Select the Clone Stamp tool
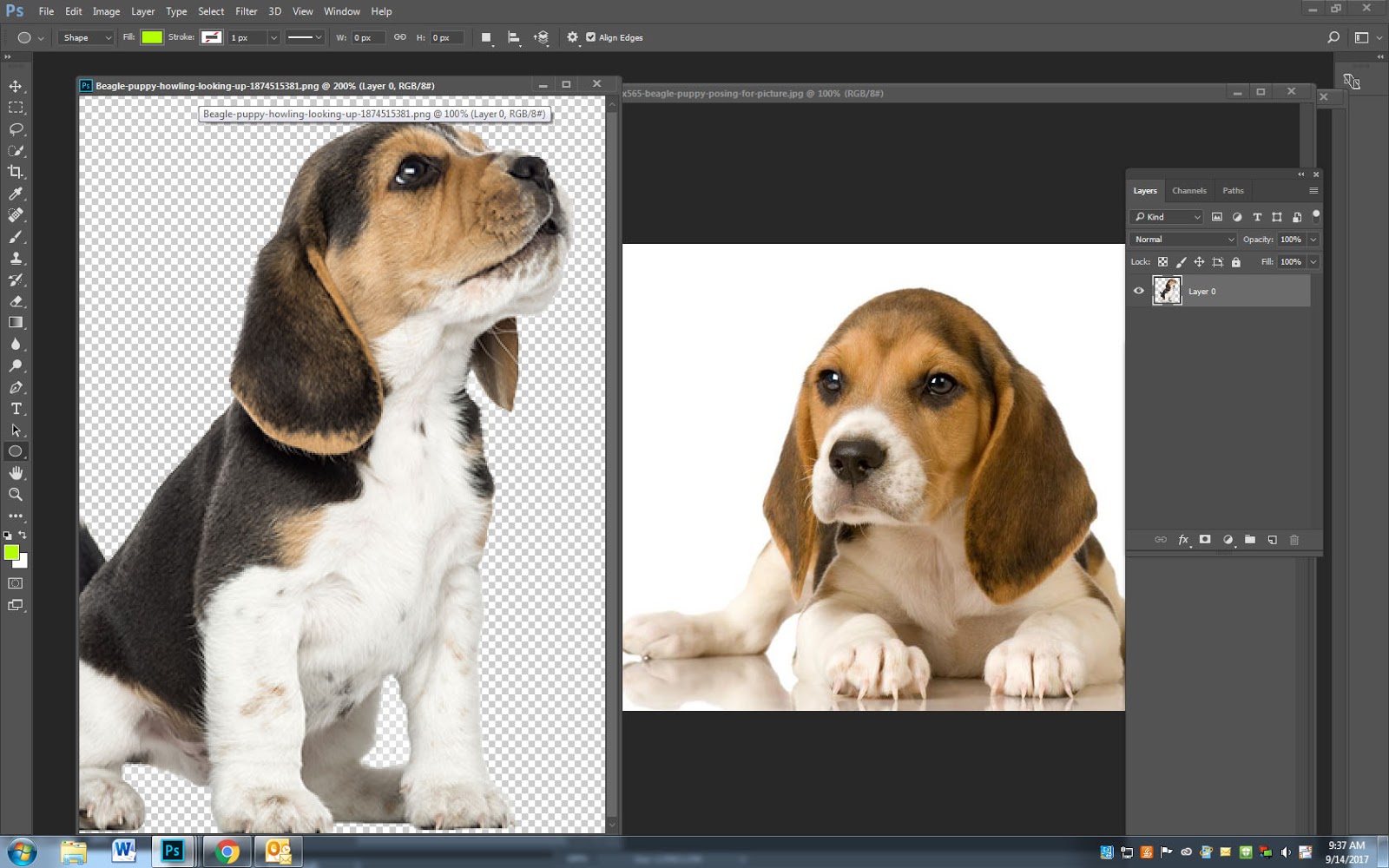The height and width of the screenshot is (868, 1389). [14, 258]
